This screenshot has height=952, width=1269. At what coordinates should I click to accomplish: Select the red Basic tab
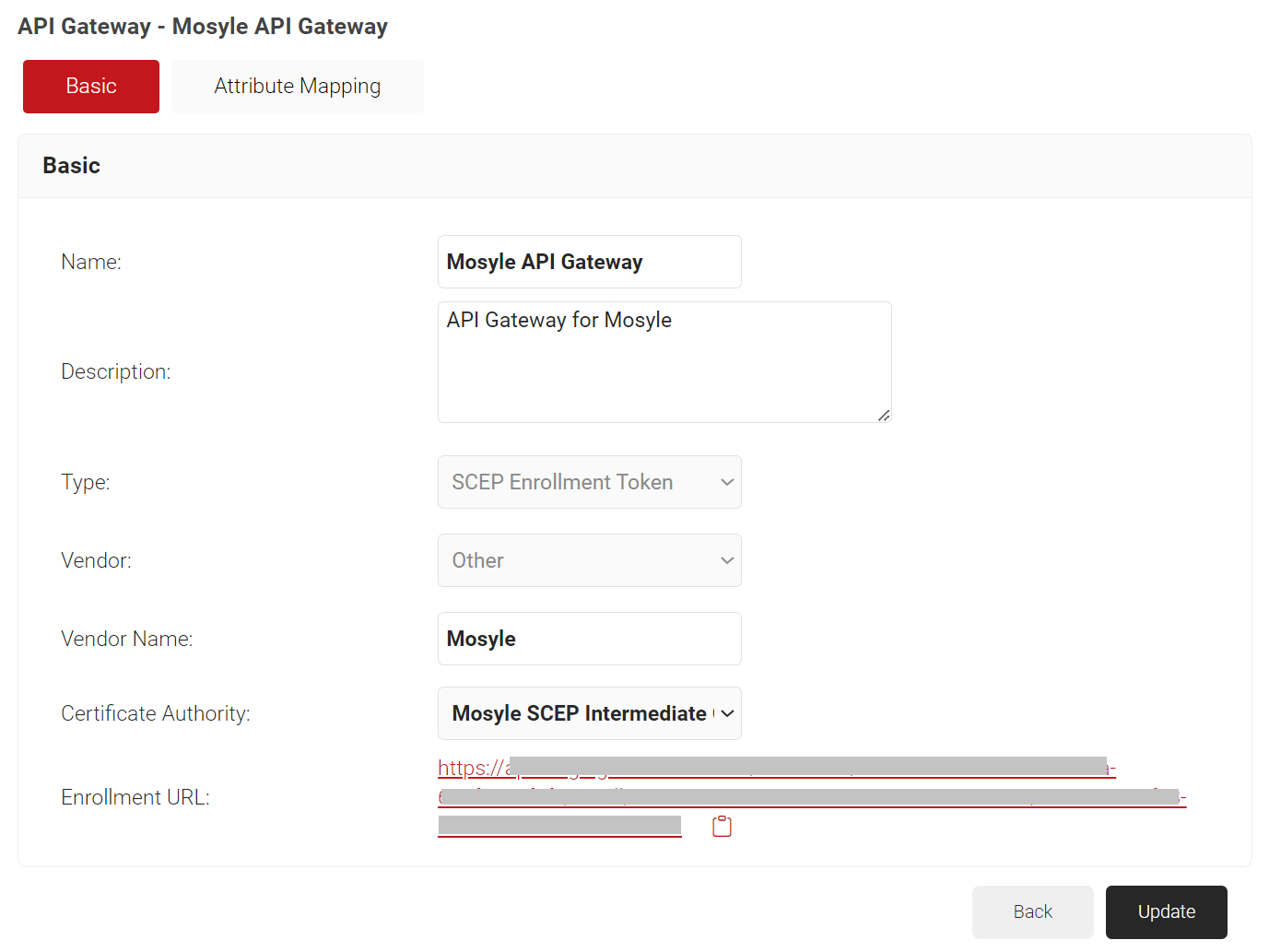tap(91, 87)
